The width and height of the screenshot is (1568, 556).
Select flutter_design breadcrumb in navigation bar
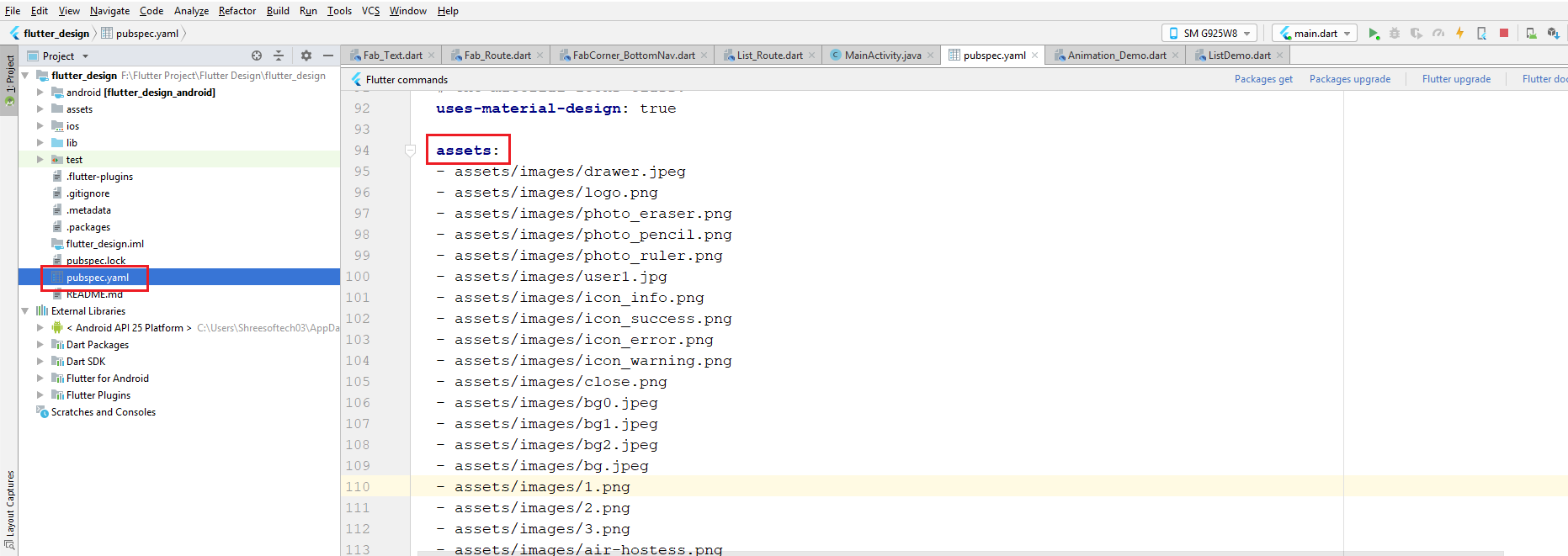tap(50, 34)
